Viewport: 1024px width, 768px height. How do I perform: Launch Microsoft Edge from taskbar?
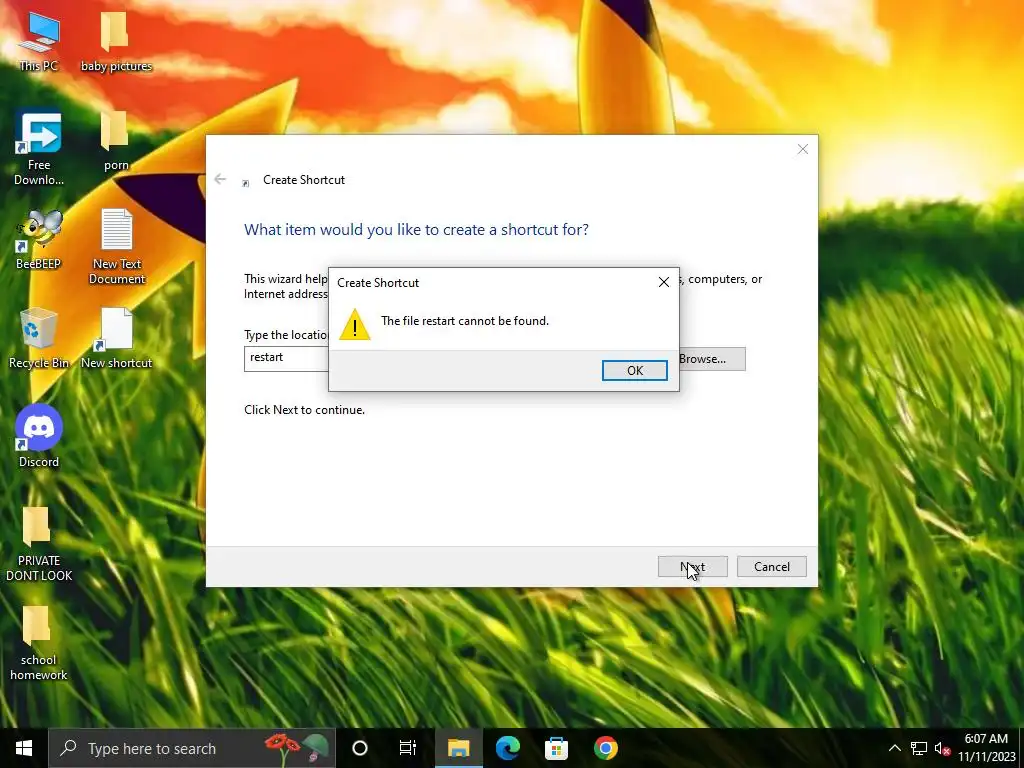507,748
